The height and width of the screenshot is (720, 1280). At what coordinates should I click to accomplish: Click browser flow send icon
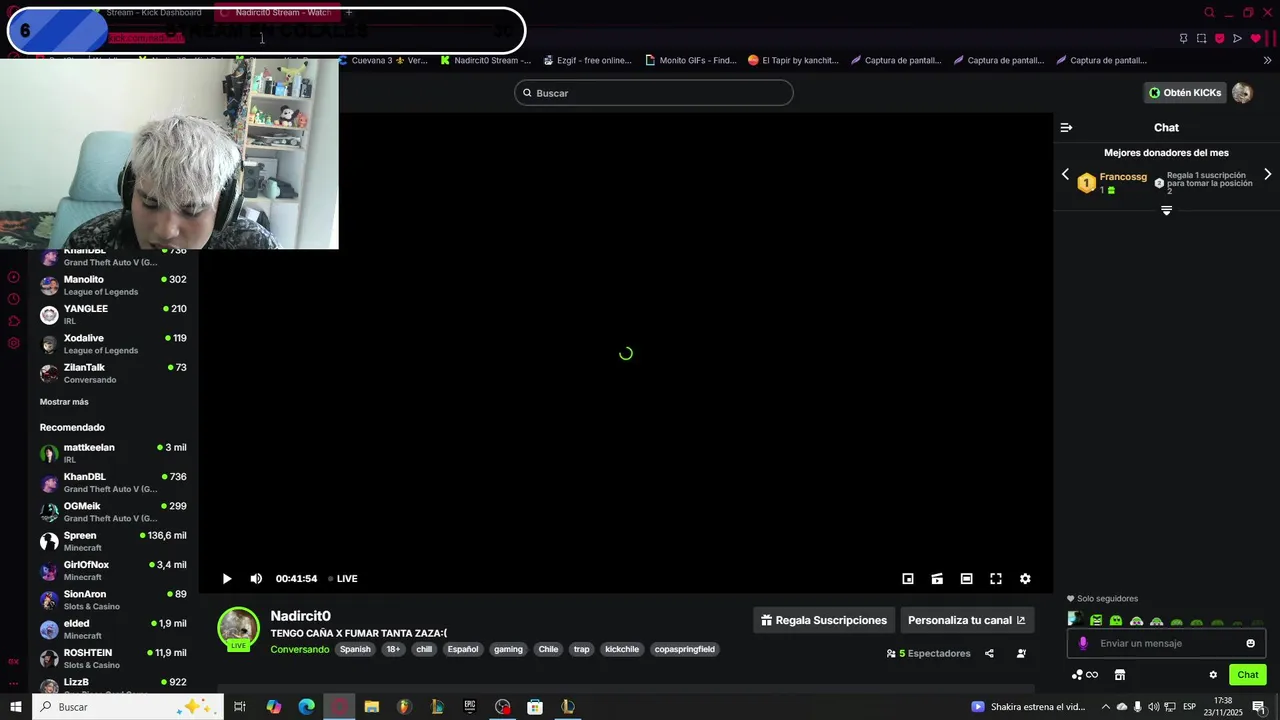(1237, 38)
